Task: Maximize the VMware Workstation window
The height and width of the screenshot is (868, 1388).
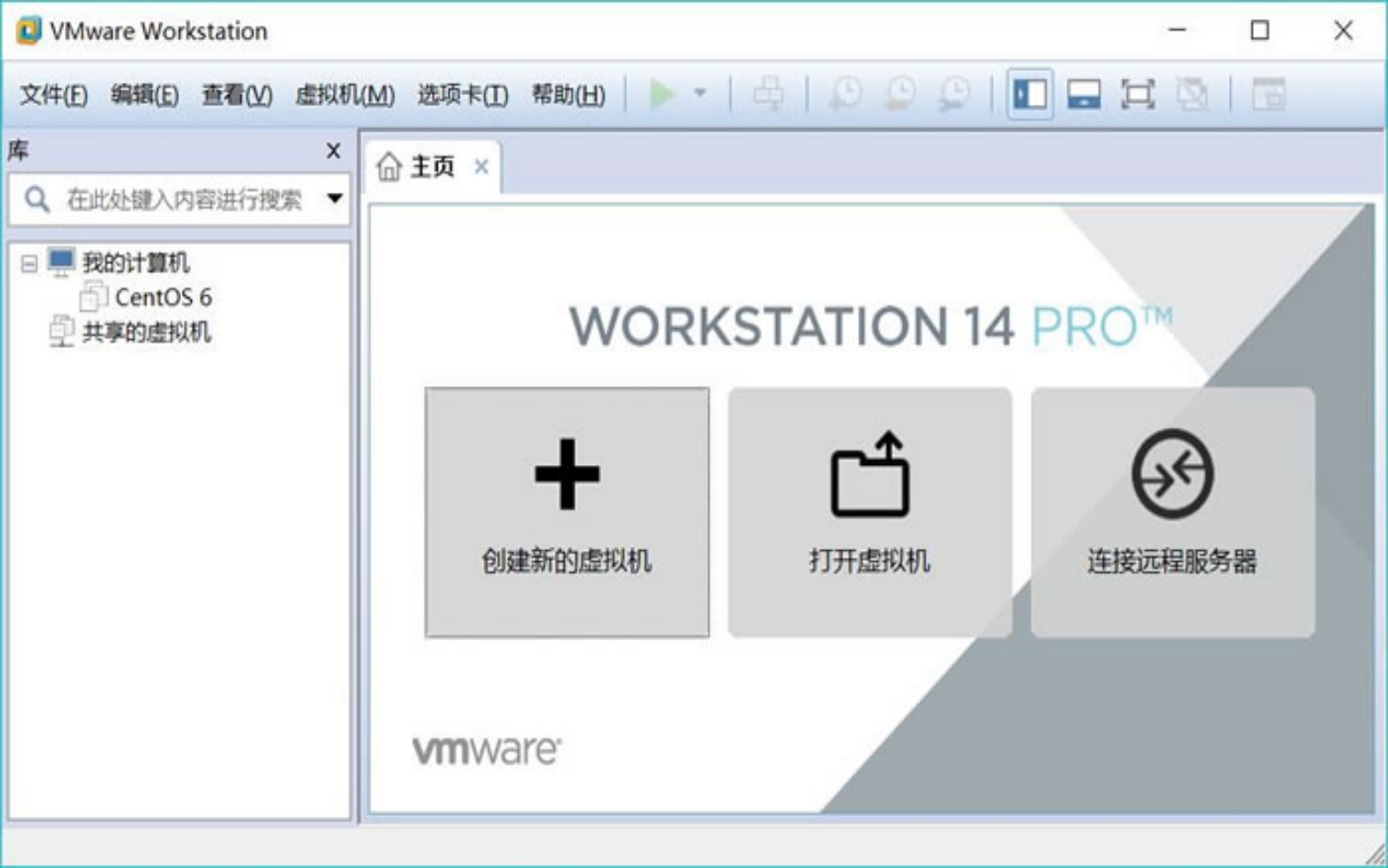Action: (1260, 30)
